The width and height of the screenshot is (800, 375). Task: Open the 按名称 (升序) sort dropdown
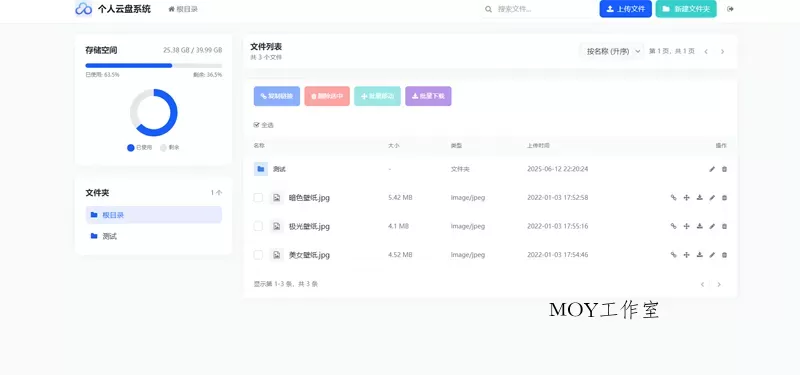coord(613,52)
